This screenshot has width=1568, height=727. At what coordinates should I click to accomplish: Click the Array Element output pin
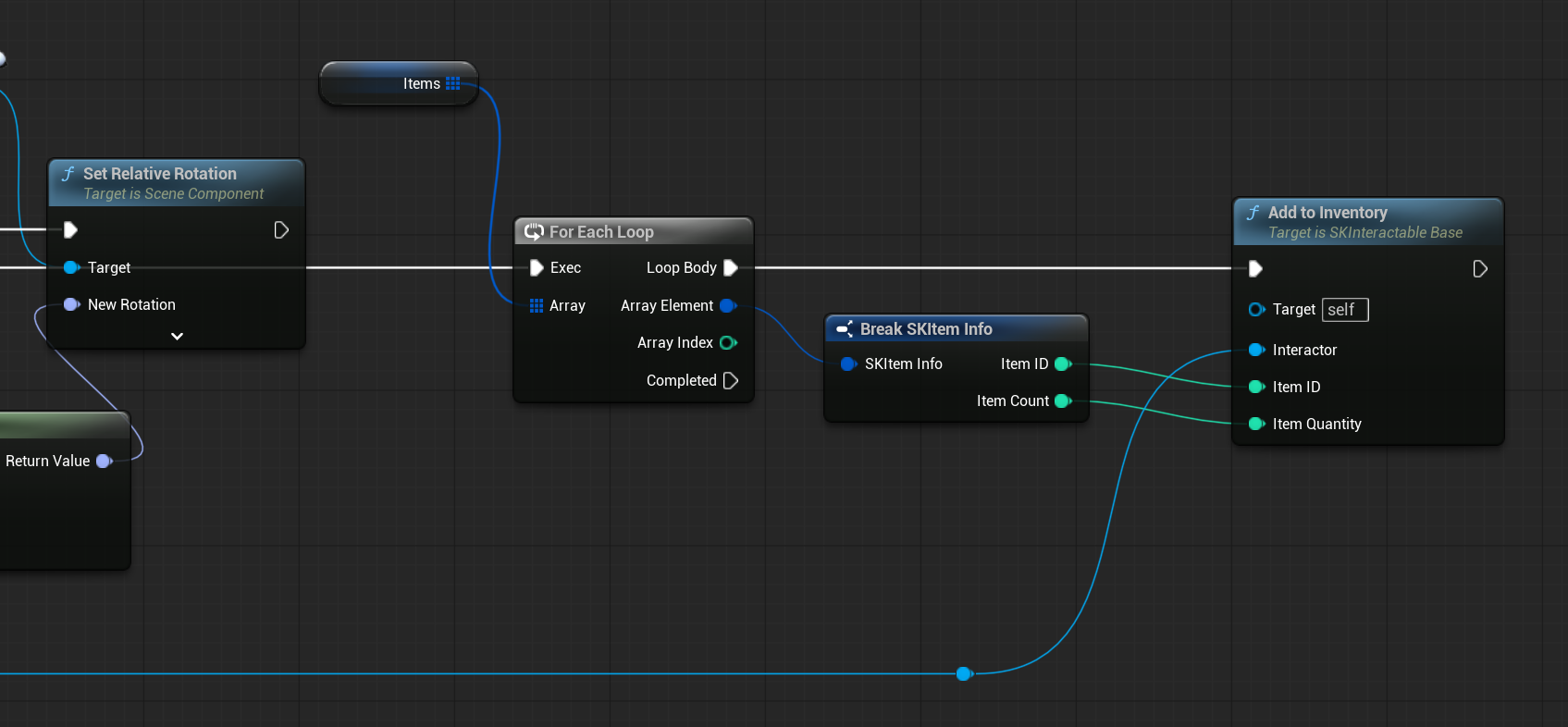[x=728, y=305]
